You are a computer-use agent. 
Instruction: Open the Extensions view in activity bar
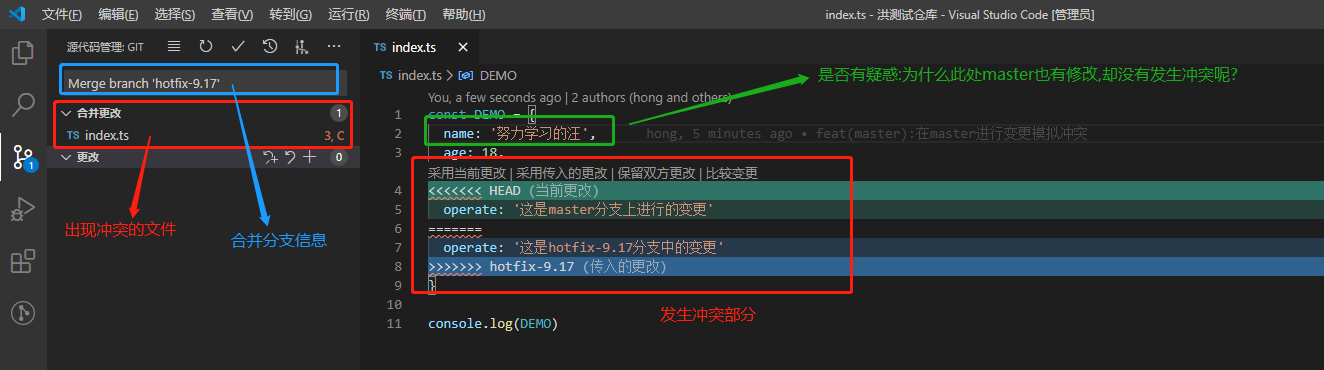coord(22,262)
